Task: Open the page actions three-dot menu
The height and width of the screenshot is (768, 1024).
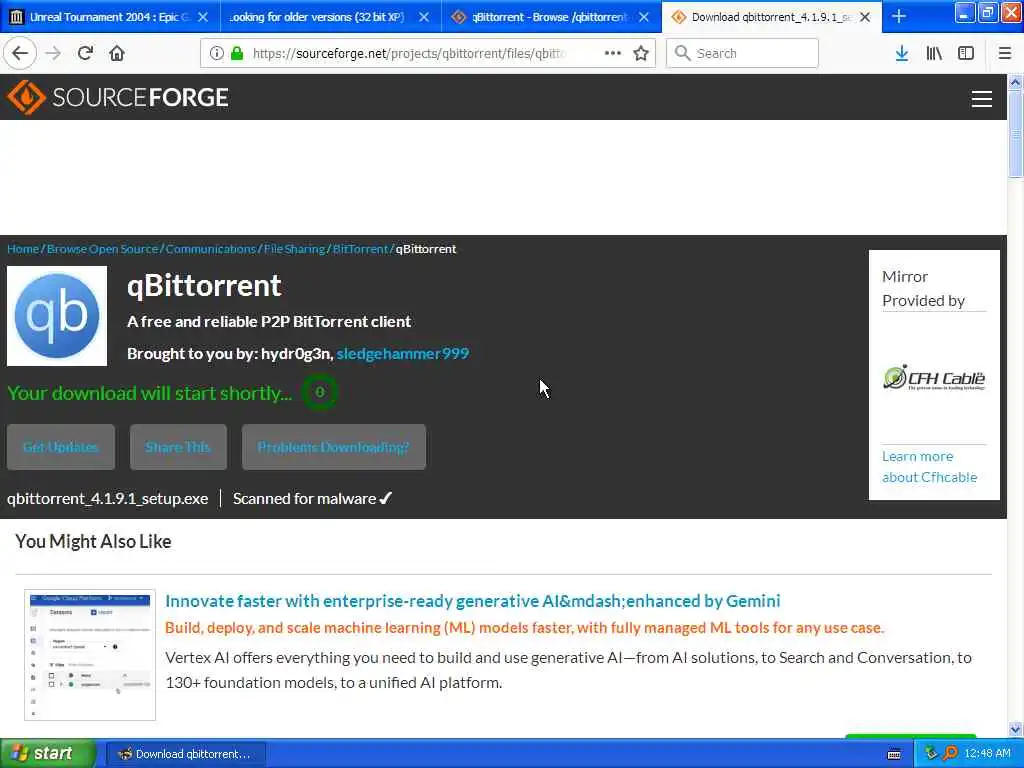Action: click(x=613, y=53)
